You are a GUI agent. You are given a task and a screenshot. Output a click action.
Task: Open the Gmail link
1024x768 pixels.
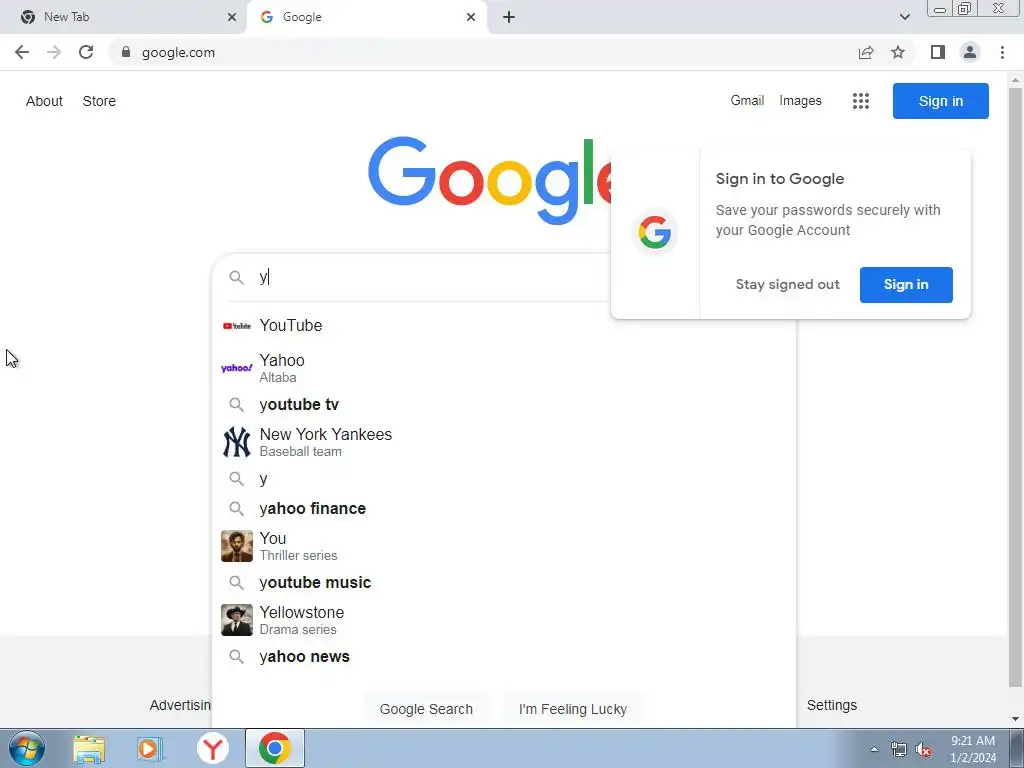pyautogui.click(x=747, y=101)
